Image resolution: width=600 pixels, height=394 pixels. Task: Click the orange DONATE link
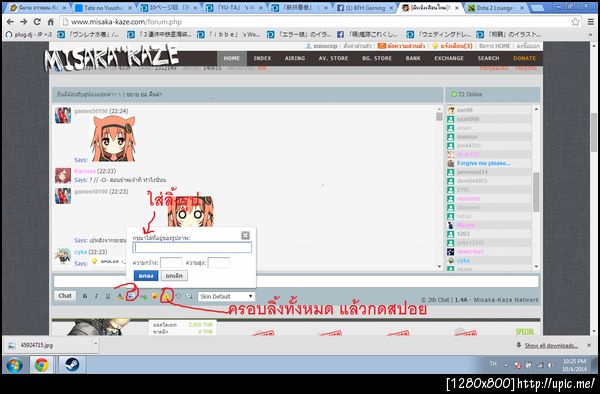[524, 59]
